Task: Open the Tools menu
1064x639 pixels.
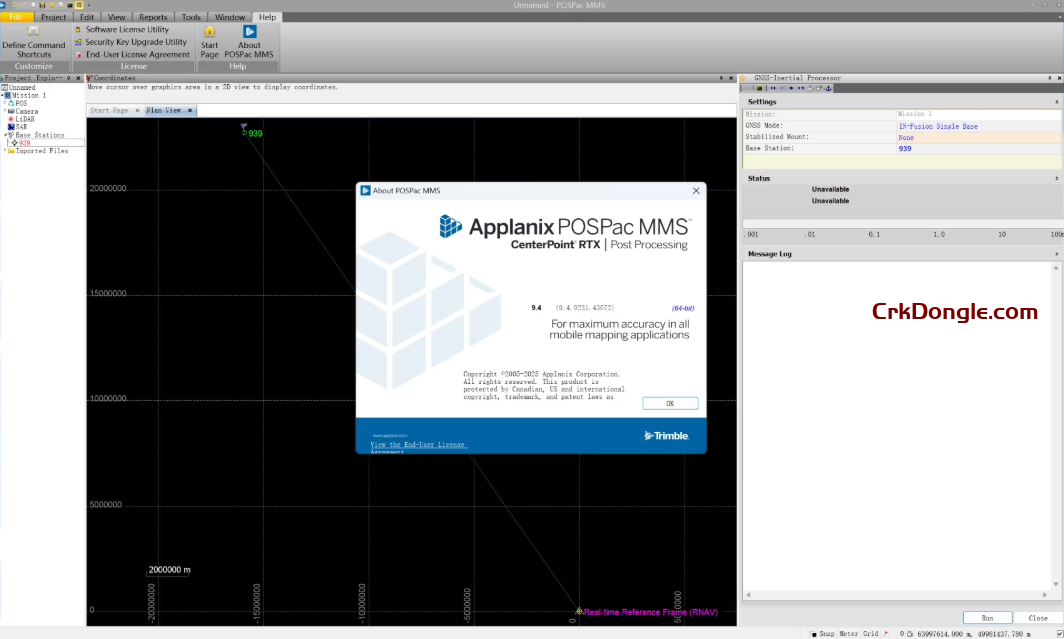Action: tap(190, 16)
